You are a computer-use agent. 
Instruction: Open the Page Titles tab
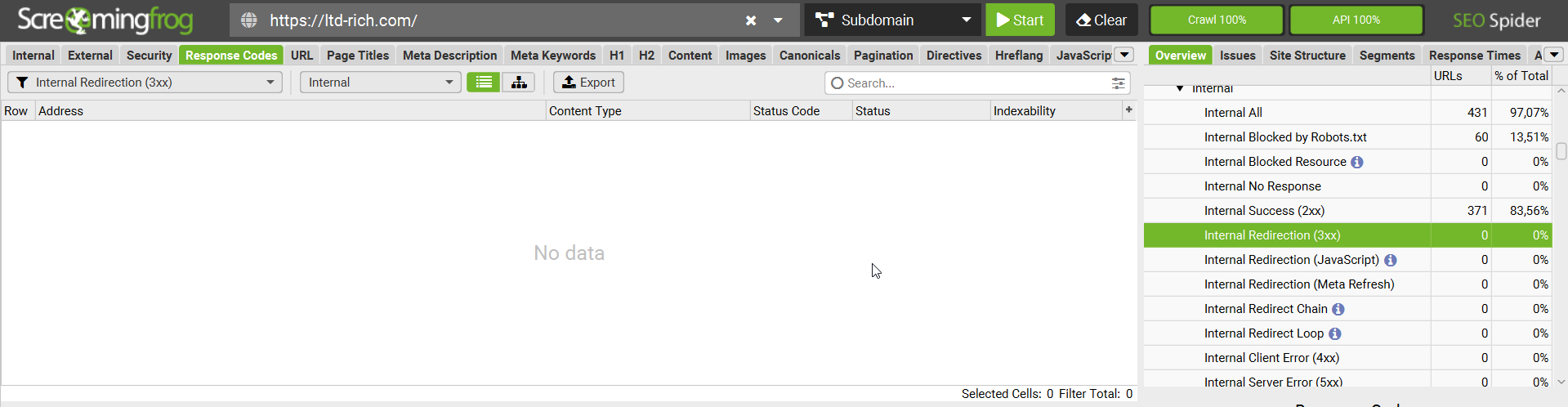(x=358, y=55)
